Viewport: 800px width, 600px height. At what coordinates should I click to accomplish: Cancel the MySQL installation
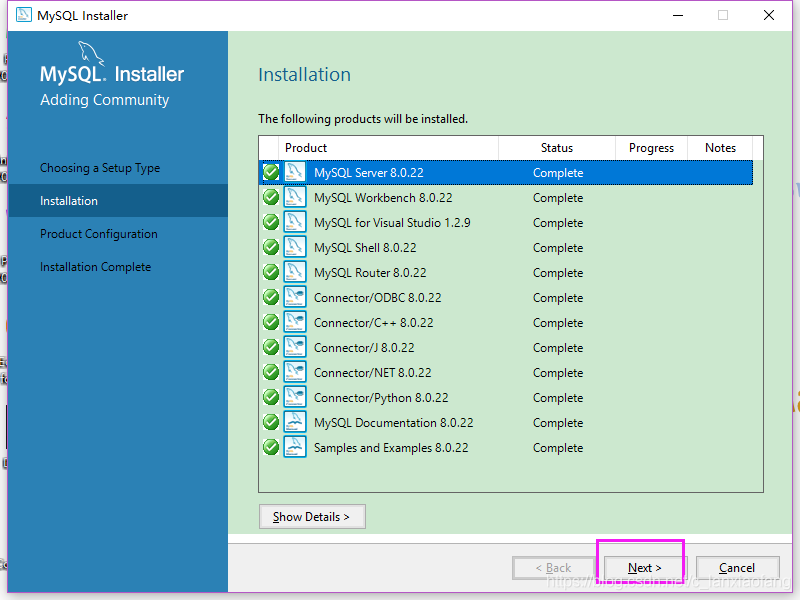[737, 568]
